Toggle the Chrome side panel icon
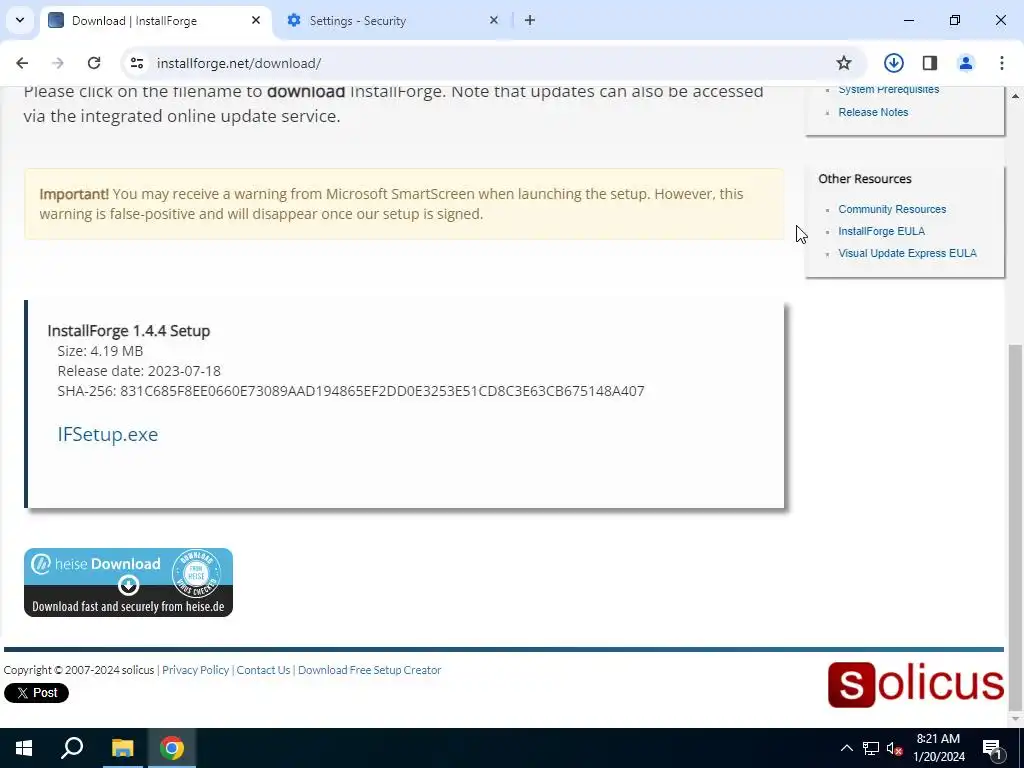 [930, 63]
